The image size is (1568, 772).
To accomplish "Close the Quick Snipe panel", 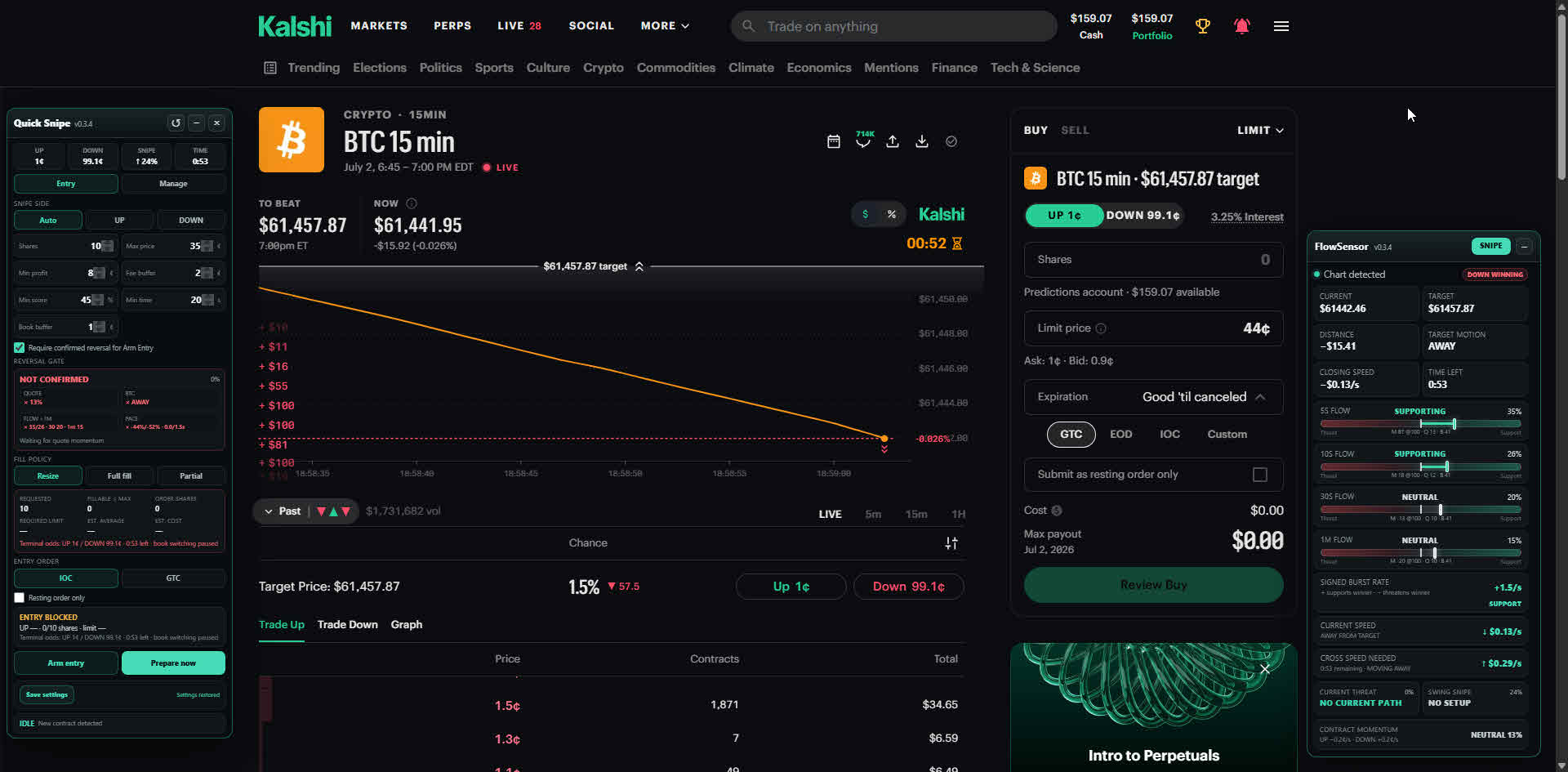I will (x=216, y=123).
